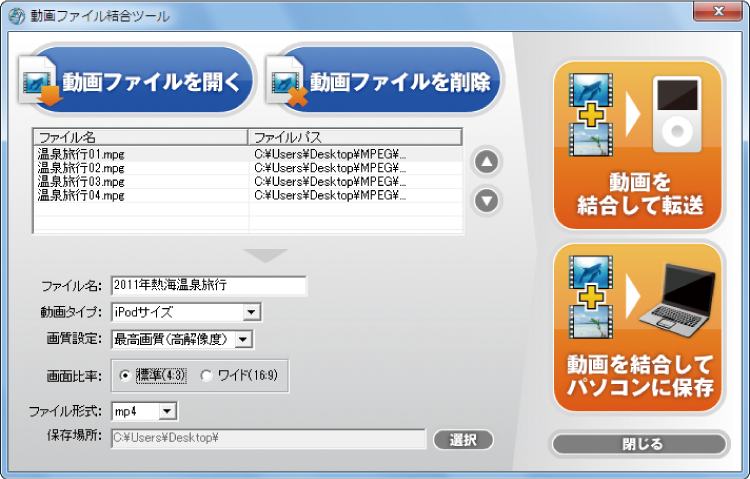Viewport: 750px width, 479px height.
Task: Click the 閉じる close button
Action: (638, 443)
